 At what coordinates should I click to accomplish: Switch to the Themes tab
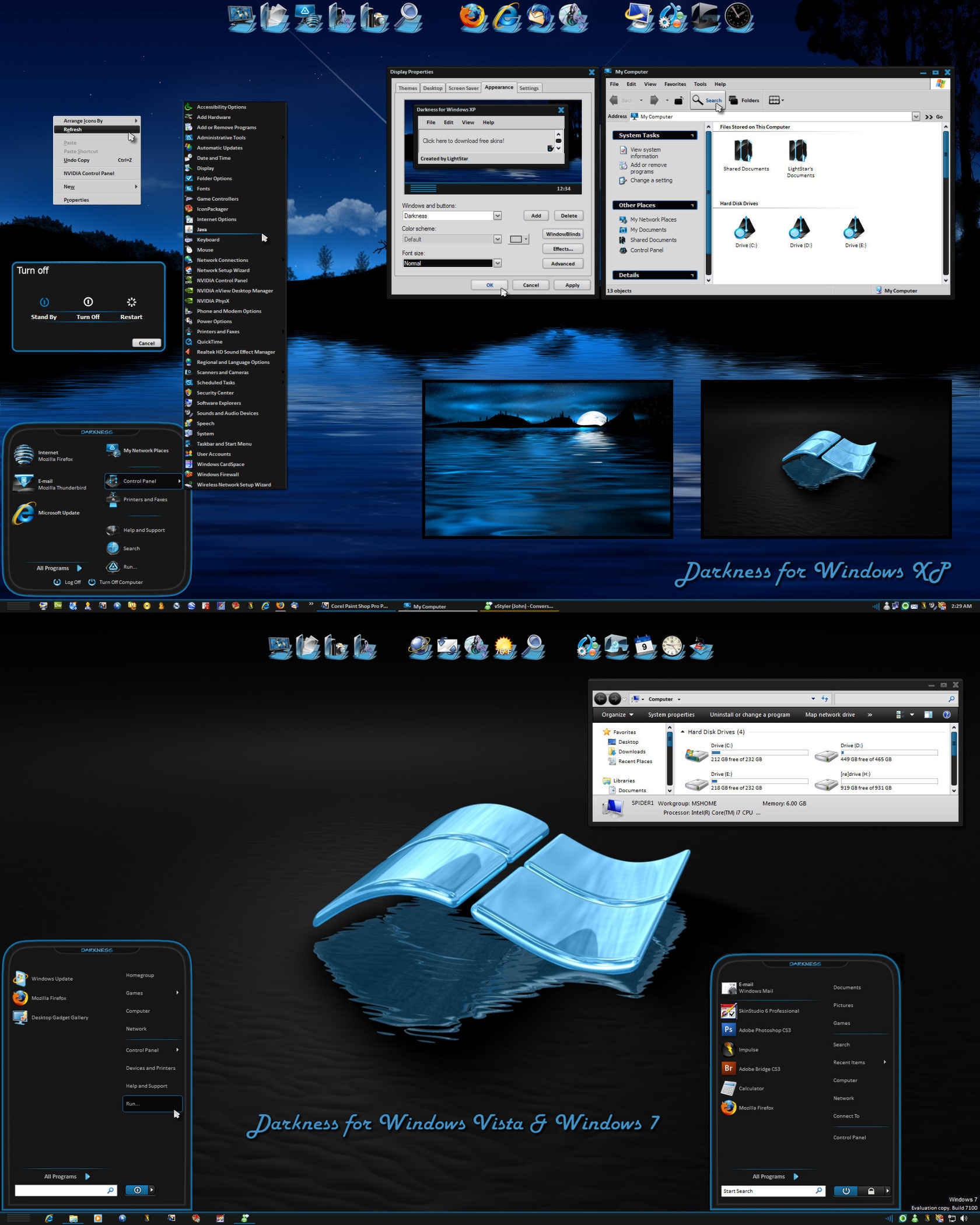(x=408, y=88)
